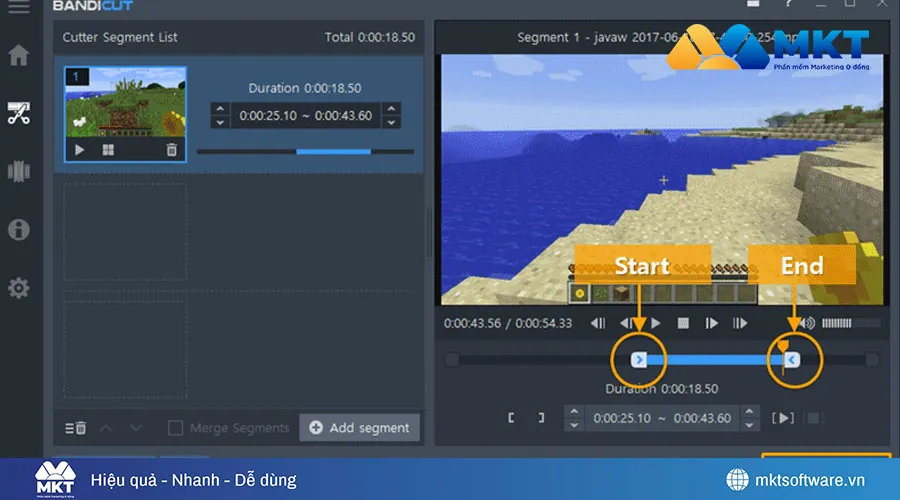Go to Home in the sidebar

click(18, 55)
